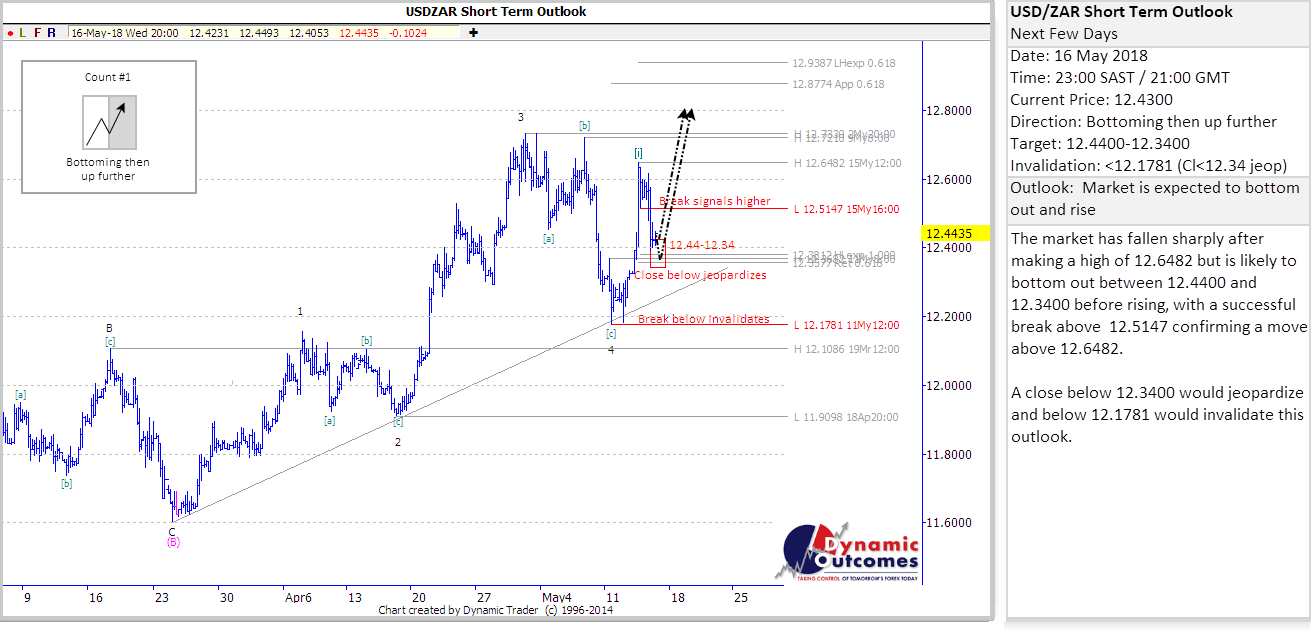Click the red dot record icon
Image resolution: width=1311 pixels, height=631 pixels.
pyautogui.click(x=9, y=33)
